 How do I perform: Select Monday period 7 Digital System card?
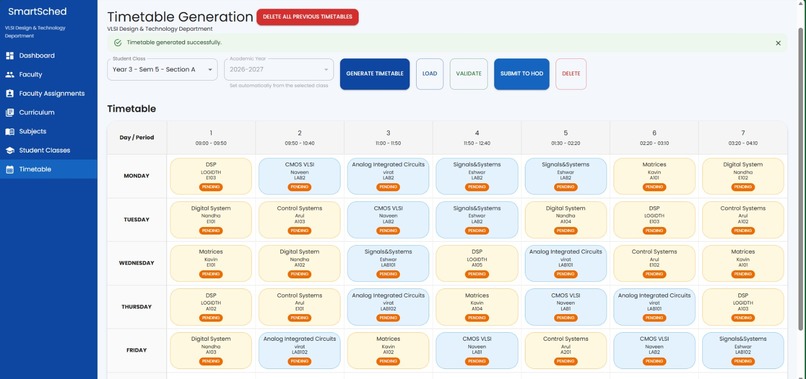click(x=743, y=176)
